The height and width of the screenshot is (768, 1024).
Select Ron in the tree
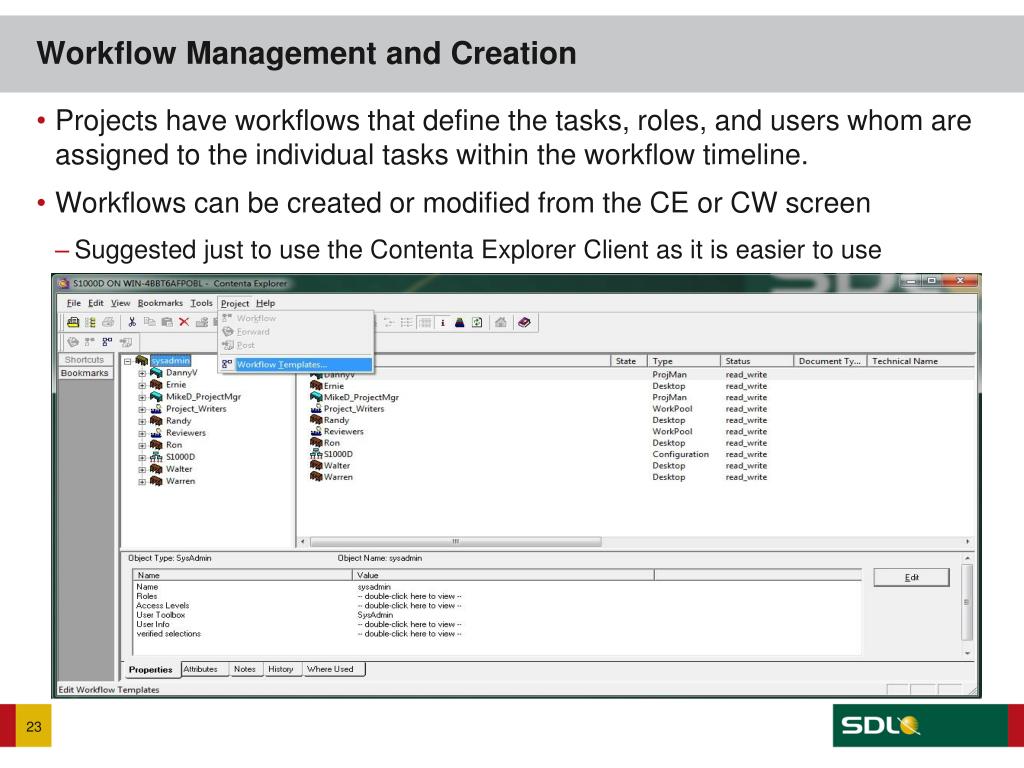pos(174,445)
